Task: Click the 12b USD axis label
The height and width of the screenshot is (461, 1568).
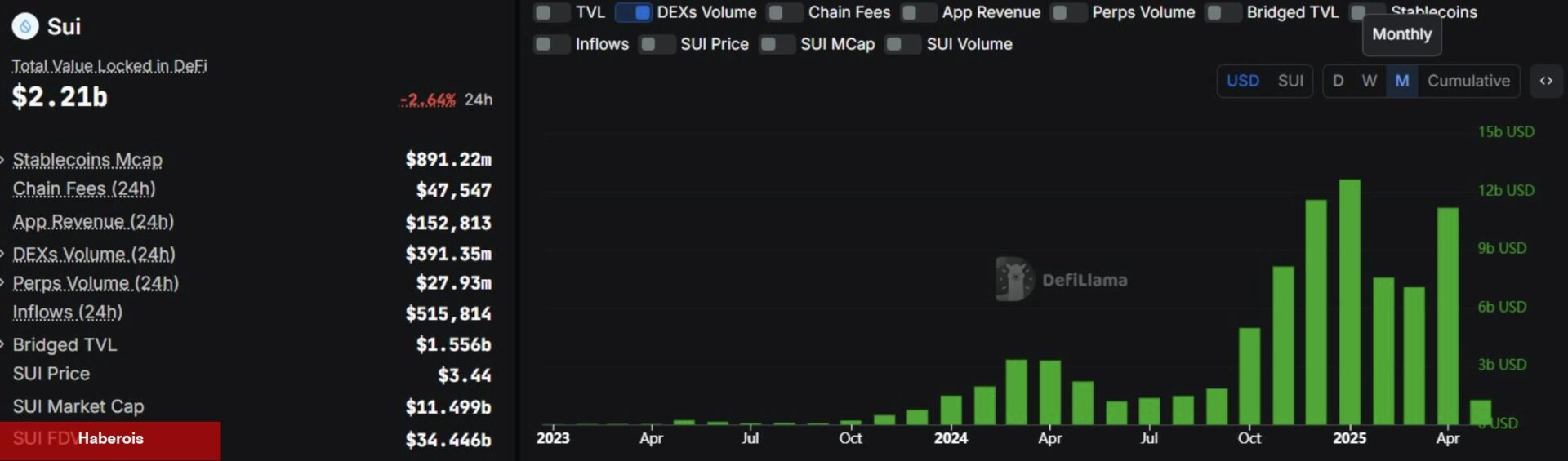Action: (x=1506, y=190)
